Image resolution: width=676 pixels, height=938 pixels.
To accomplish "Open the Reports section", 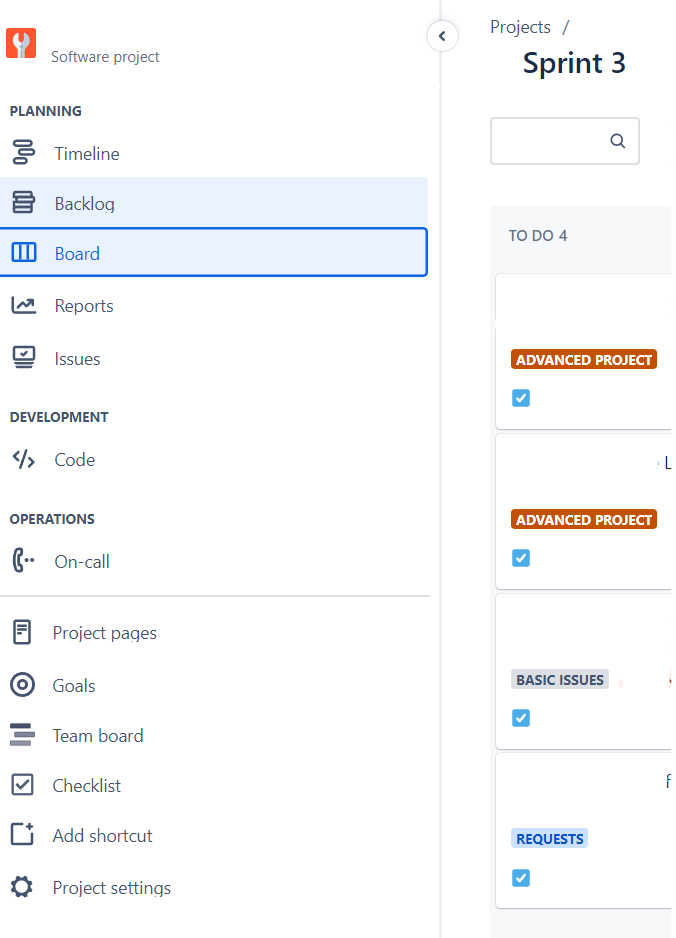I will (x=84, y=305).
